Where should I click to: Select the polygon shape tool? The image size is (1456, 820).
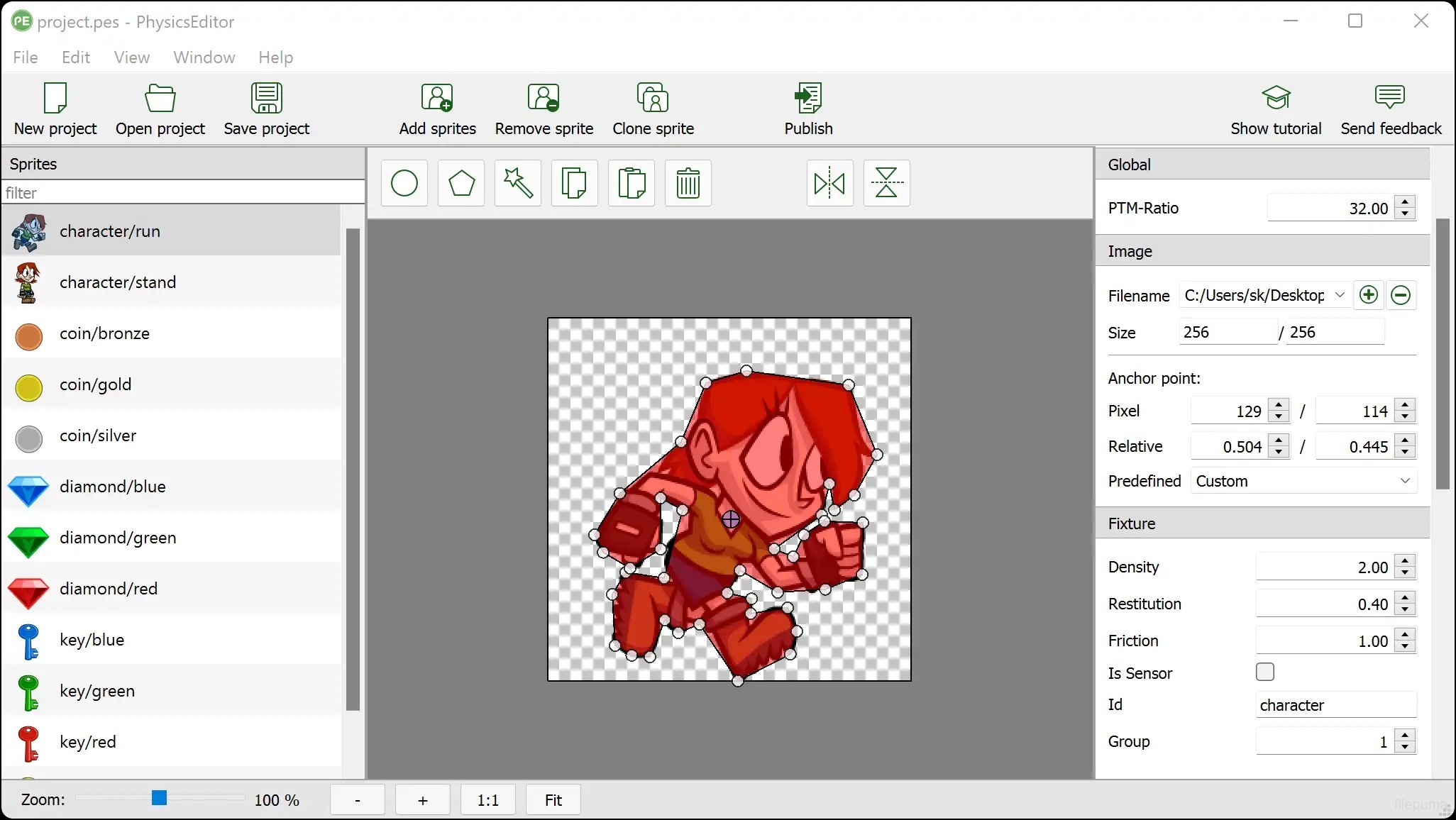click(x=461, y=184)
